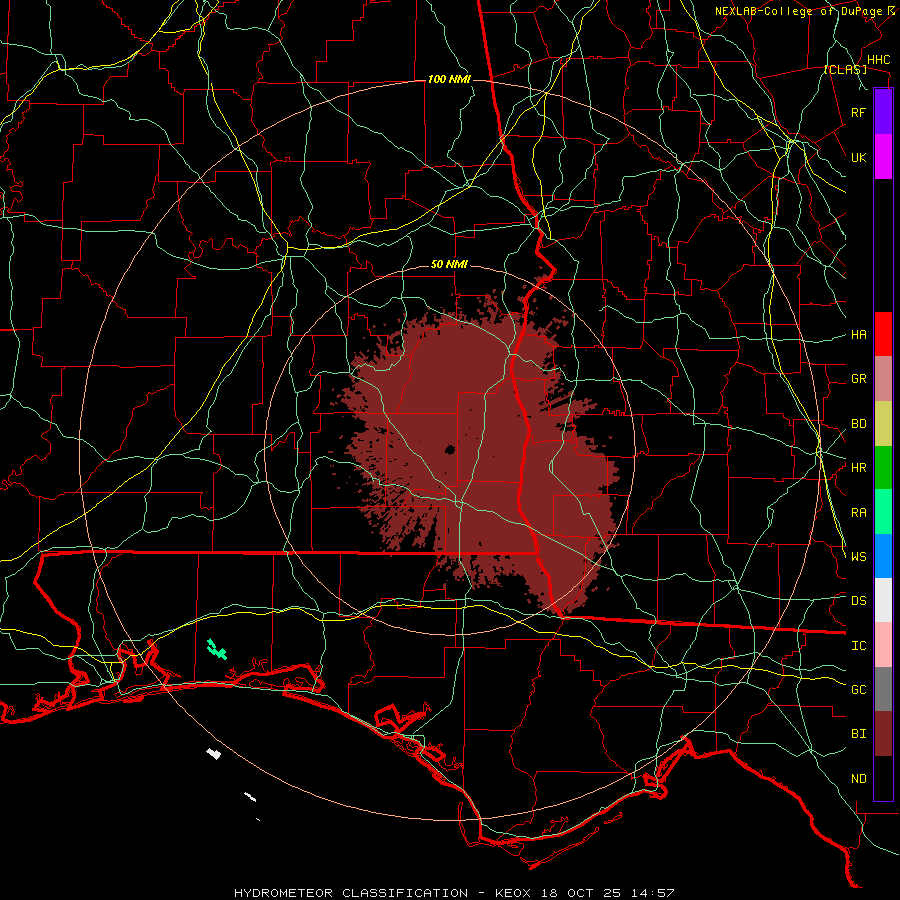
Task: Click the UK legend label
Action: [x=859, y=157]
